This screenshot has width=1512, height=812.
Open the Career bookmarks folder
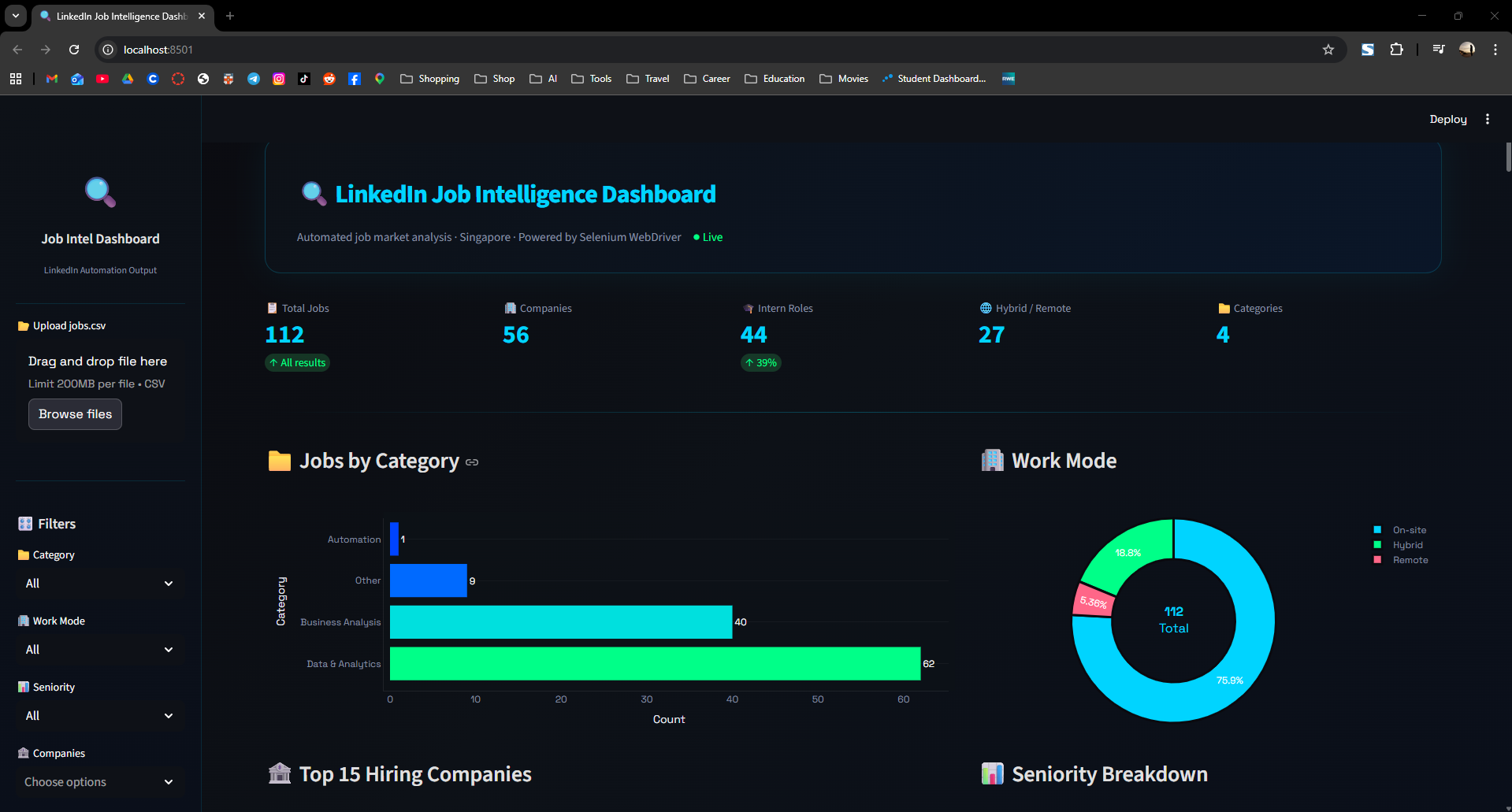(x=708, y=79)
